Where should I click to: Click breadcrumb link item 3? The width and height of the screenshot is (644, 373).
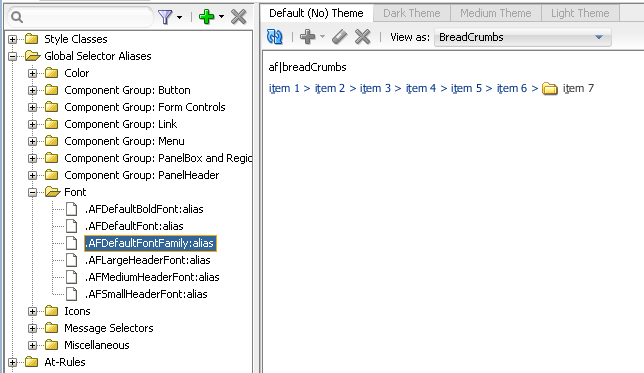[375, 88]
